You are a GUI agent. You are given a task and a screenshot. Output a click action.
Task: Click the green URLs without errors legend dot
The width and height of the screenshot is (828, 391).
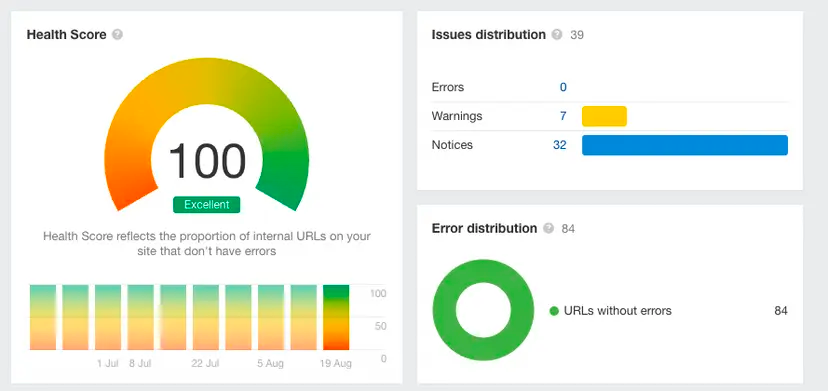[x=554, y=311]
